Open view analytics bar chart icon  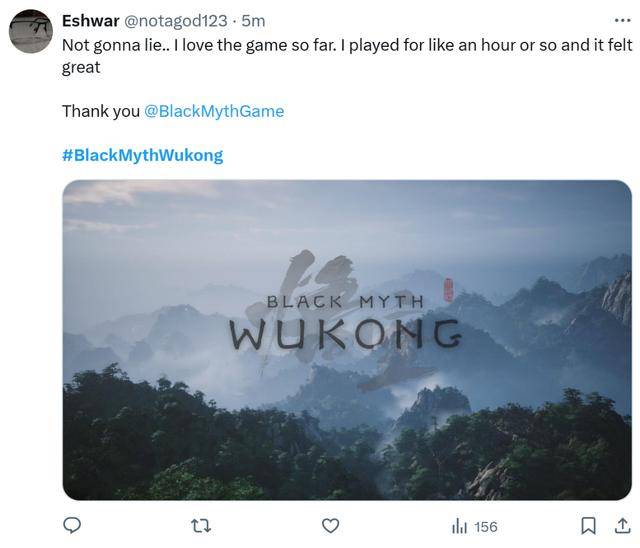460,526
